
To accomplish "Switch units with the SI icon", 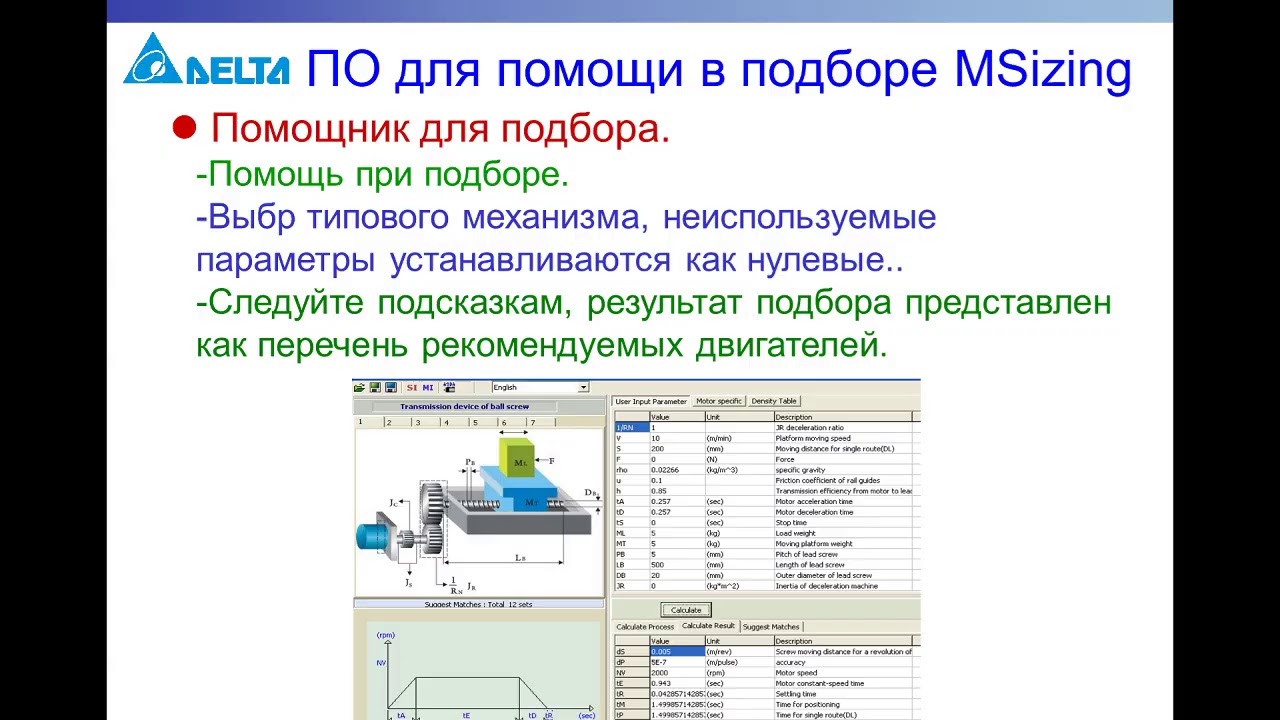I will tap(412, 387).
